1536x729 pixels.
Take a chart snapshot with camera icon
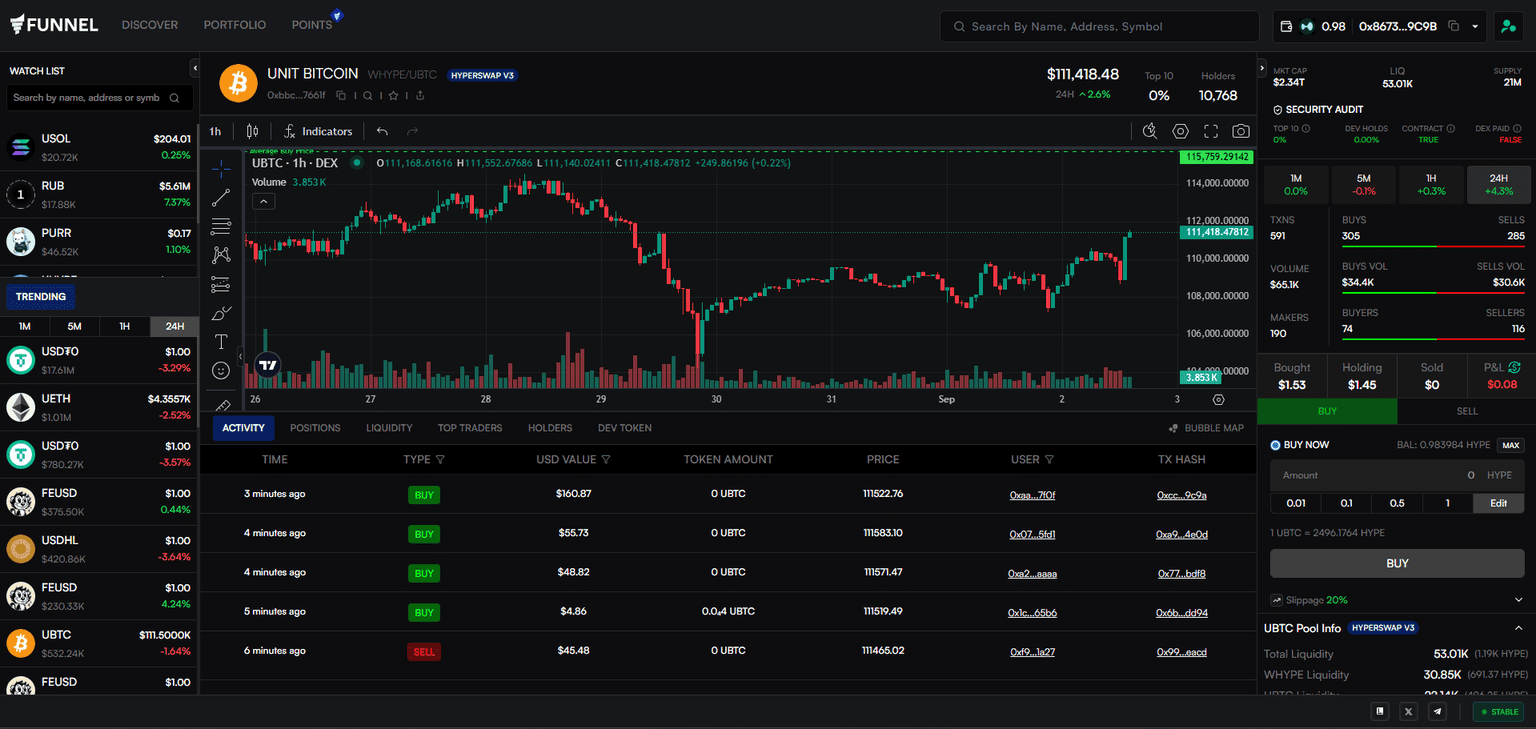point(1240,131)
